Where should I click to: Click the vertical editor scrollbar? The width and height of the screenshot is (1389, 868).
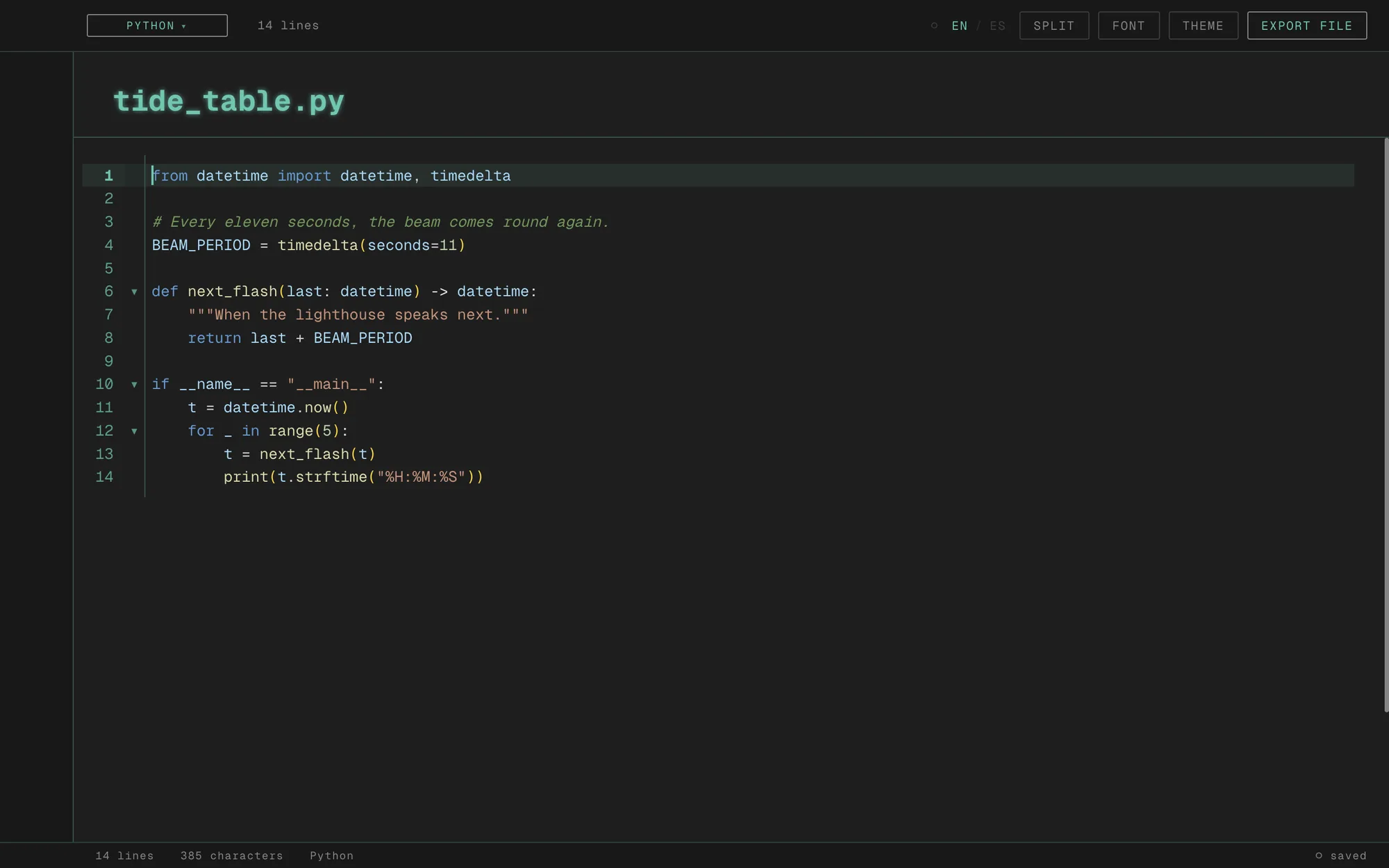pyautogui.click(x=1386, y=424)
